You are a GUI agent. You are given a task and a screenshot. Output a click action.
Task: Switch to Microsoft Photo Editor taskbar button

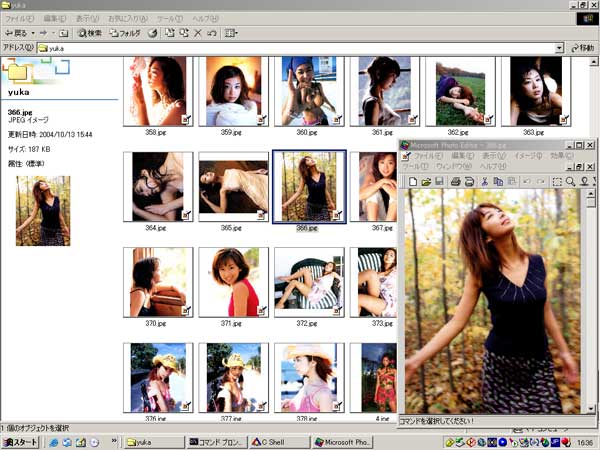(x=342, y=443)
